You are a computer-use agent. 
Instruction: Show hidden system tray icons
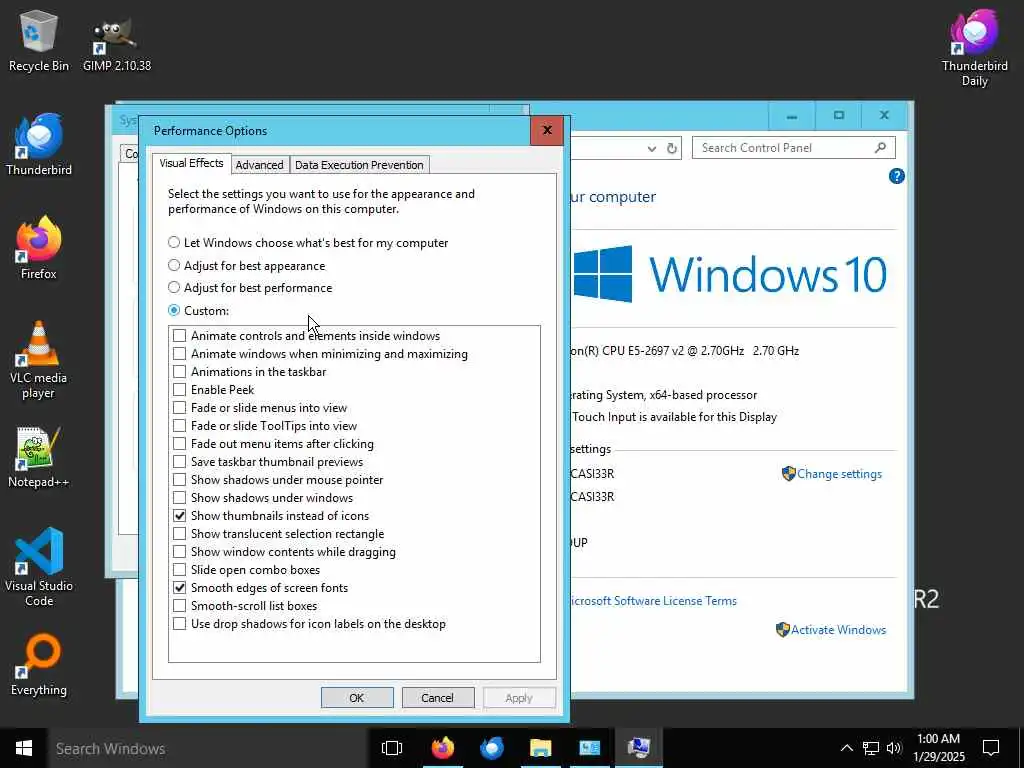click(846, 748)
